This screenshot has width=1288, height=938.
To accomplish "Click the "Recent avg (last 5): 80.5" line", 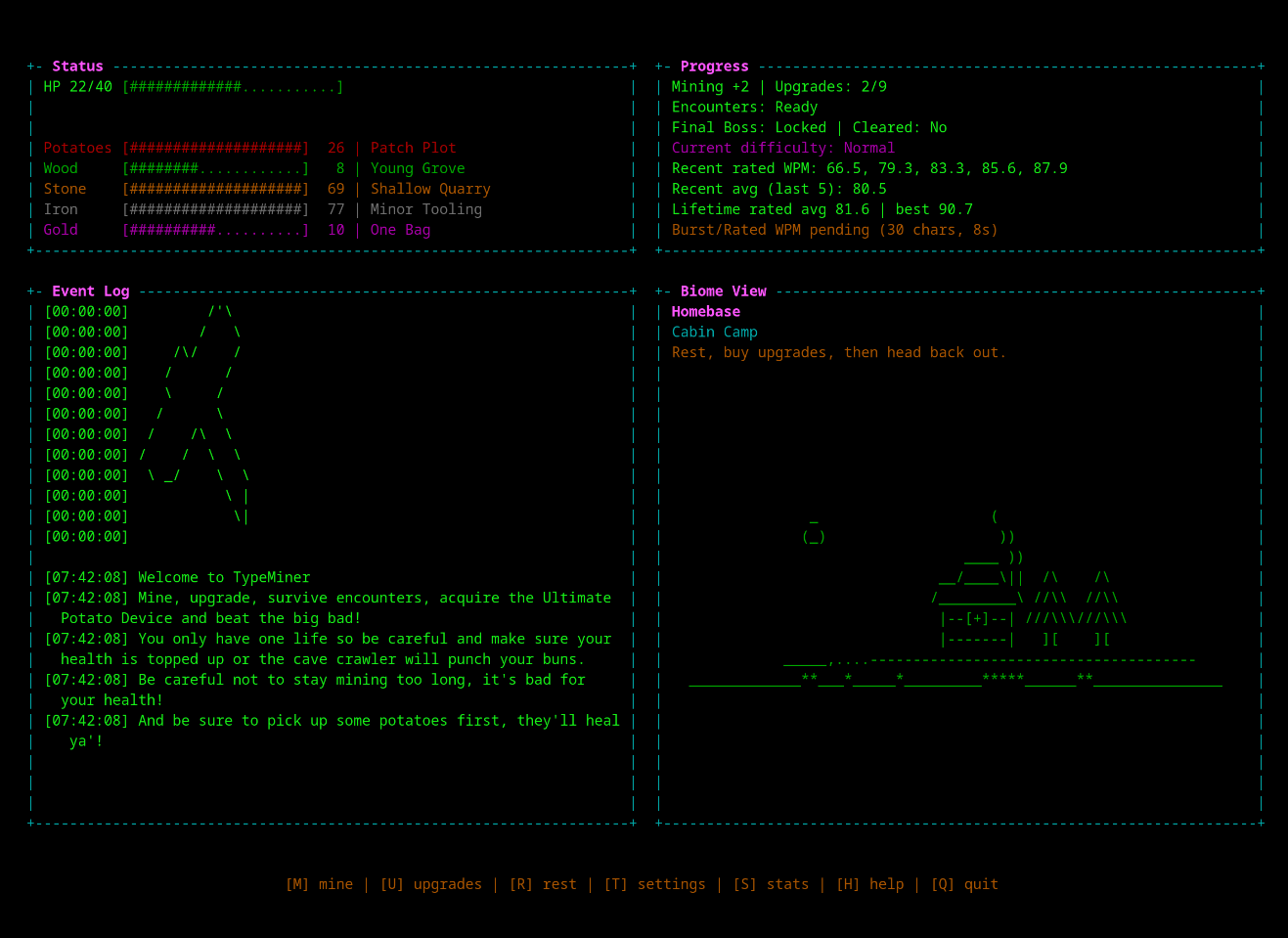I will pos(779,189).
